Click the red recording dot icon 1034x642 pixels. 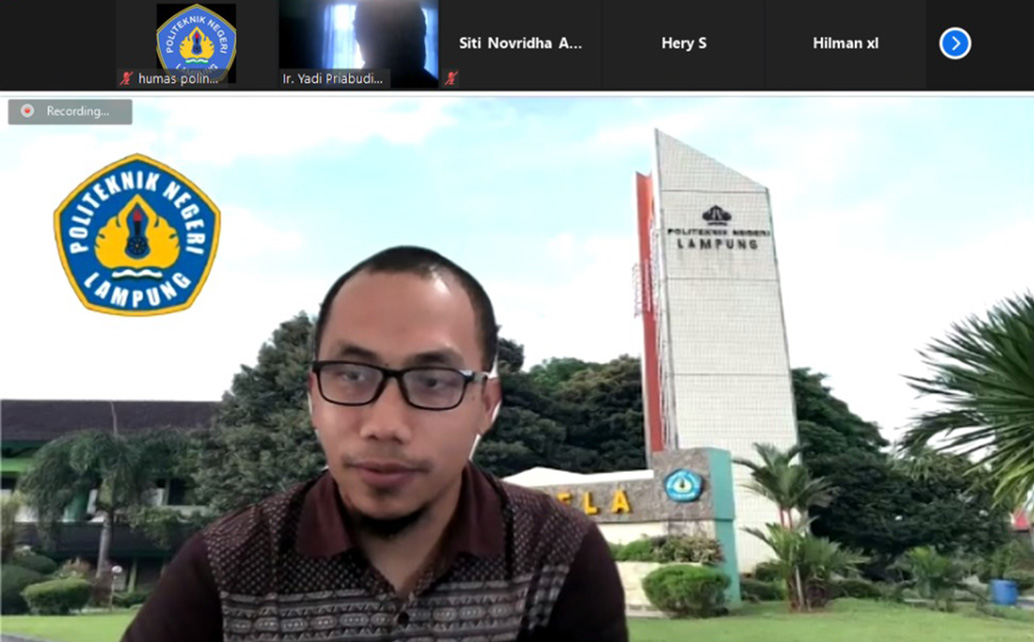(x=27, y=111)
